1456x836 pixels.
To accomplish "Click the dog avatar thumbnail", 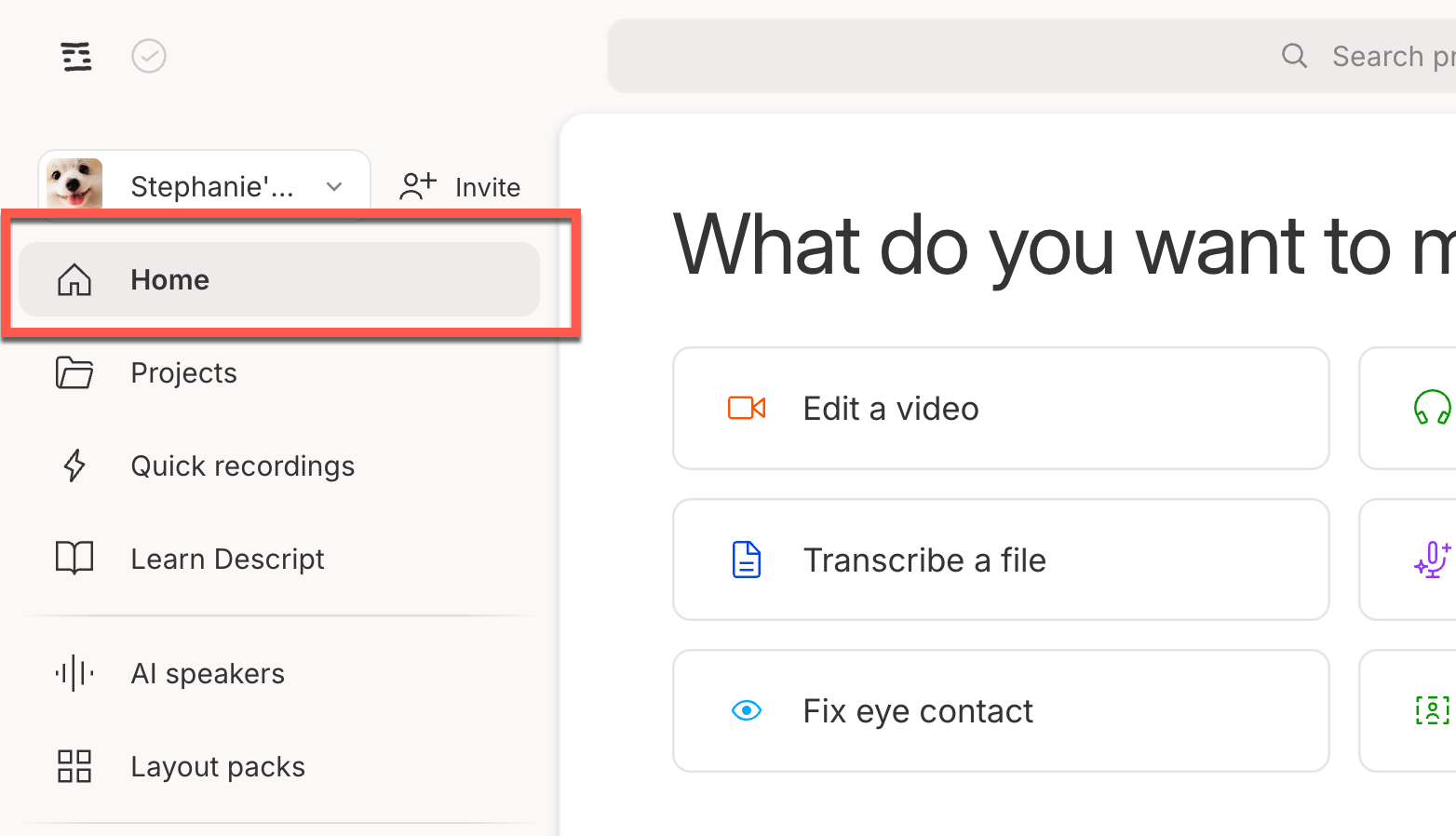I will [74, 183].
